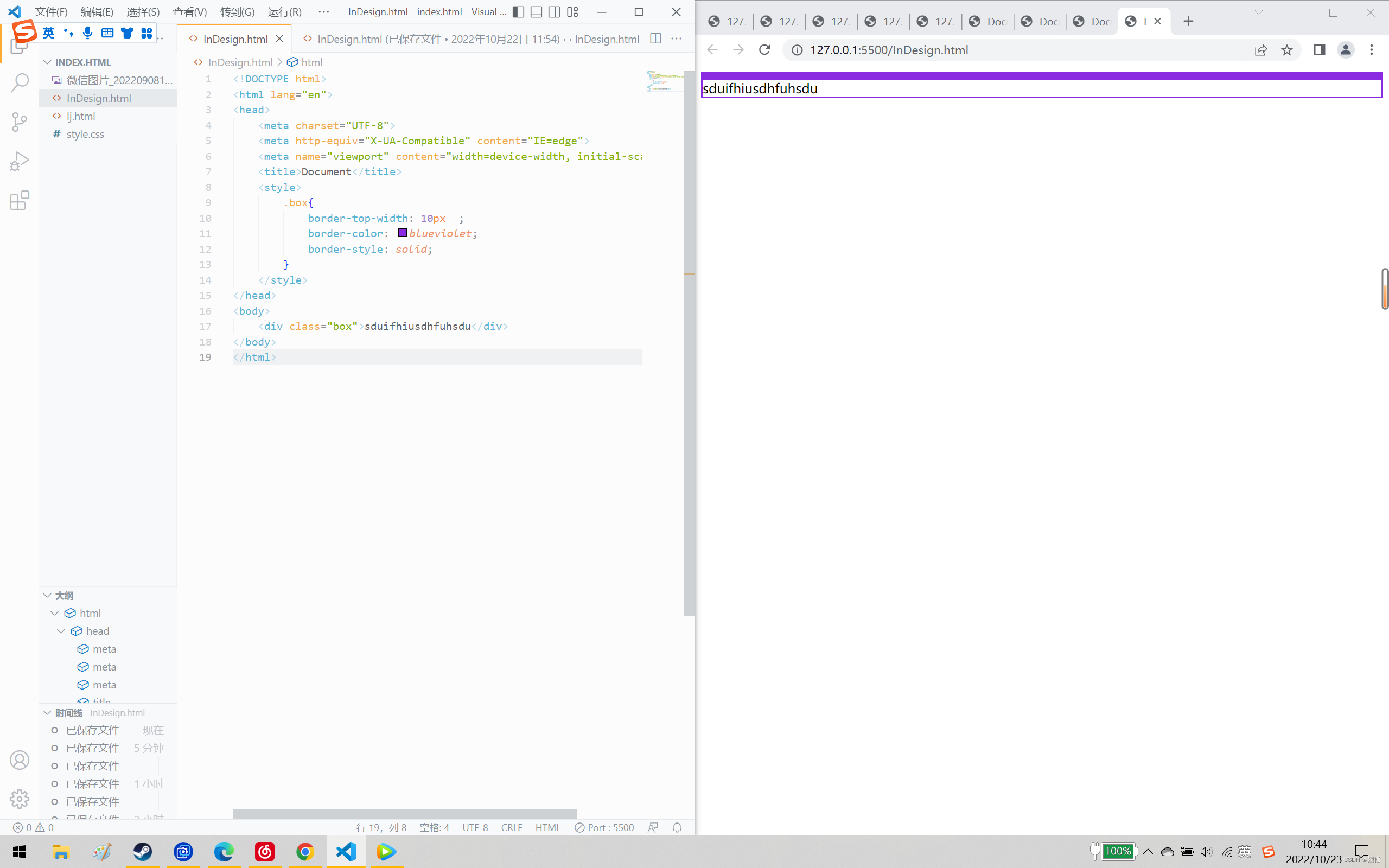Open the Accounts icon in activity bar
The width and height of the screenshot is (1389, 868).
(x=20, y=759)
